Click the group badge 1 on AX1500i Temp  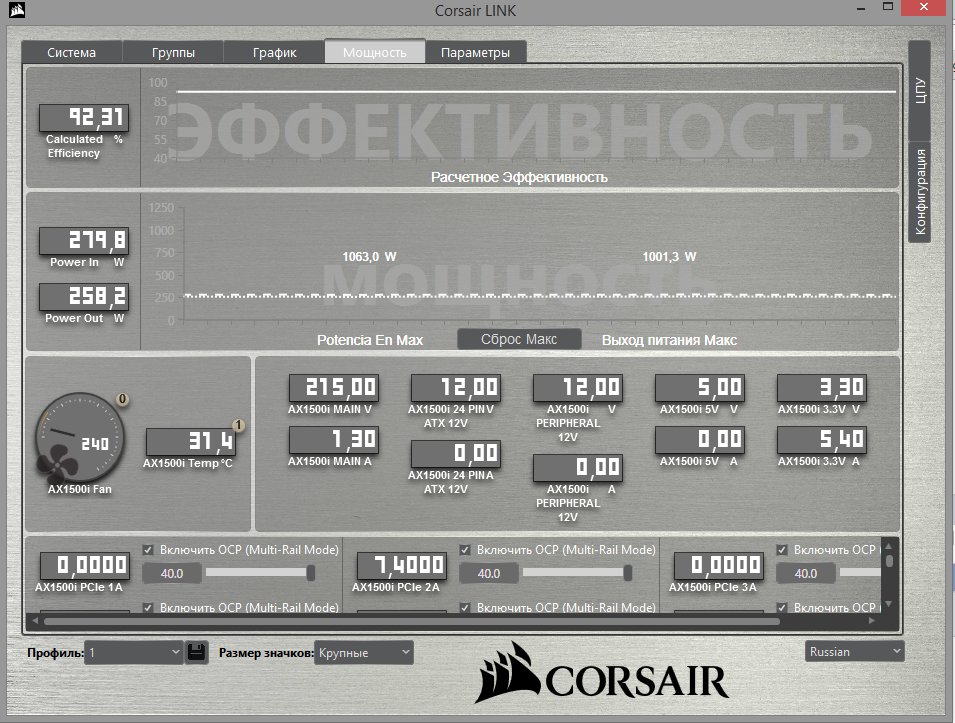click(x=238, y=425)
